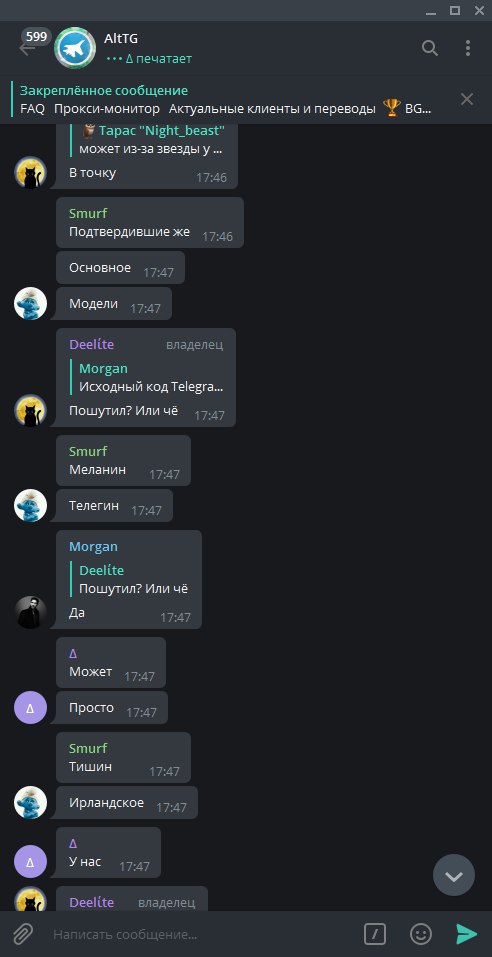Image resolution: width=492 pixels, height=957 pixels.
Task: Click the message input field
Action: click(x=201, y=934)
